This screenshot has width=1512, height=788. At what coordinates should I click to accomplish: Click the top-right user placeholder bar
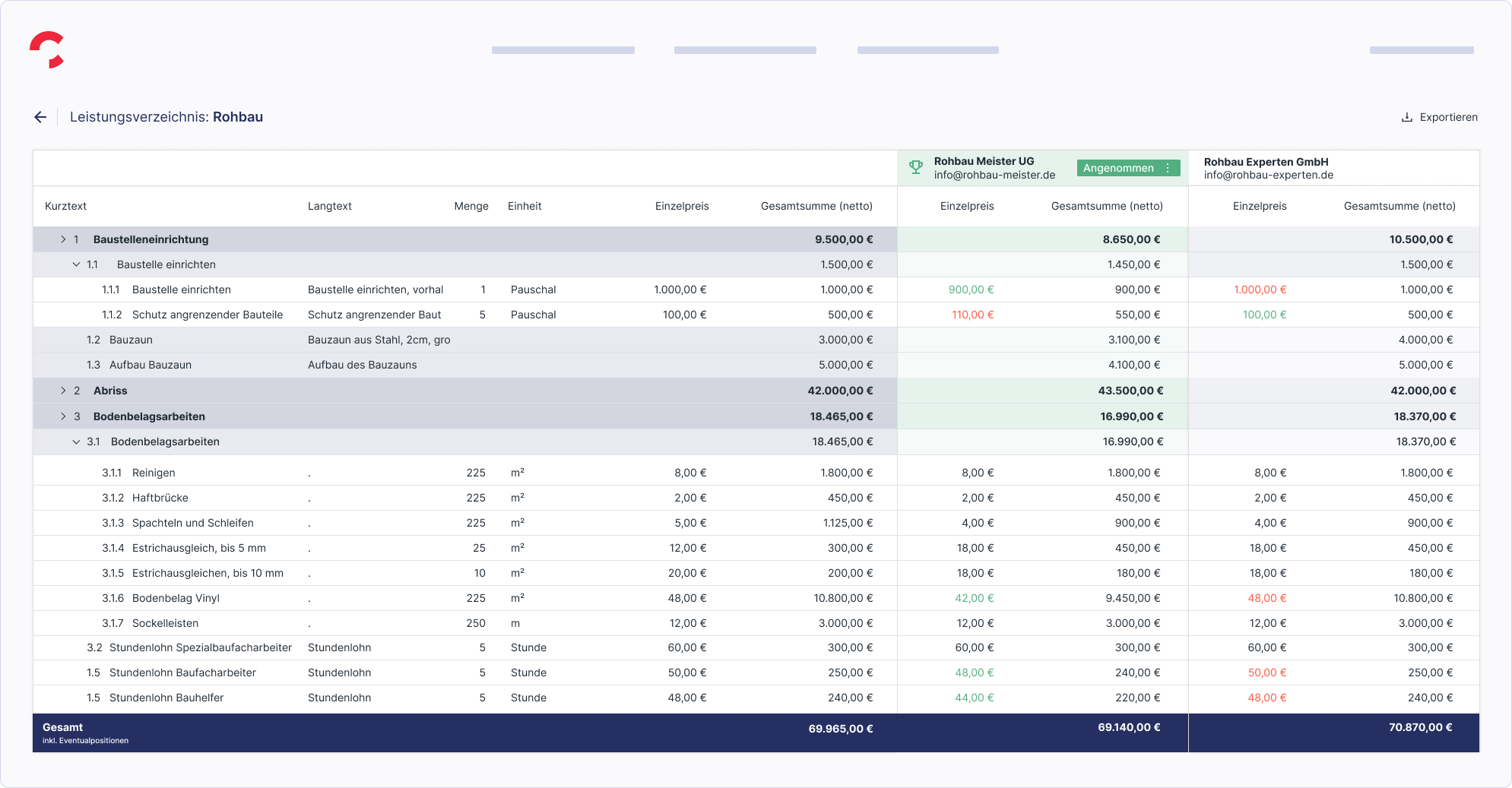tap(1422, 50)
